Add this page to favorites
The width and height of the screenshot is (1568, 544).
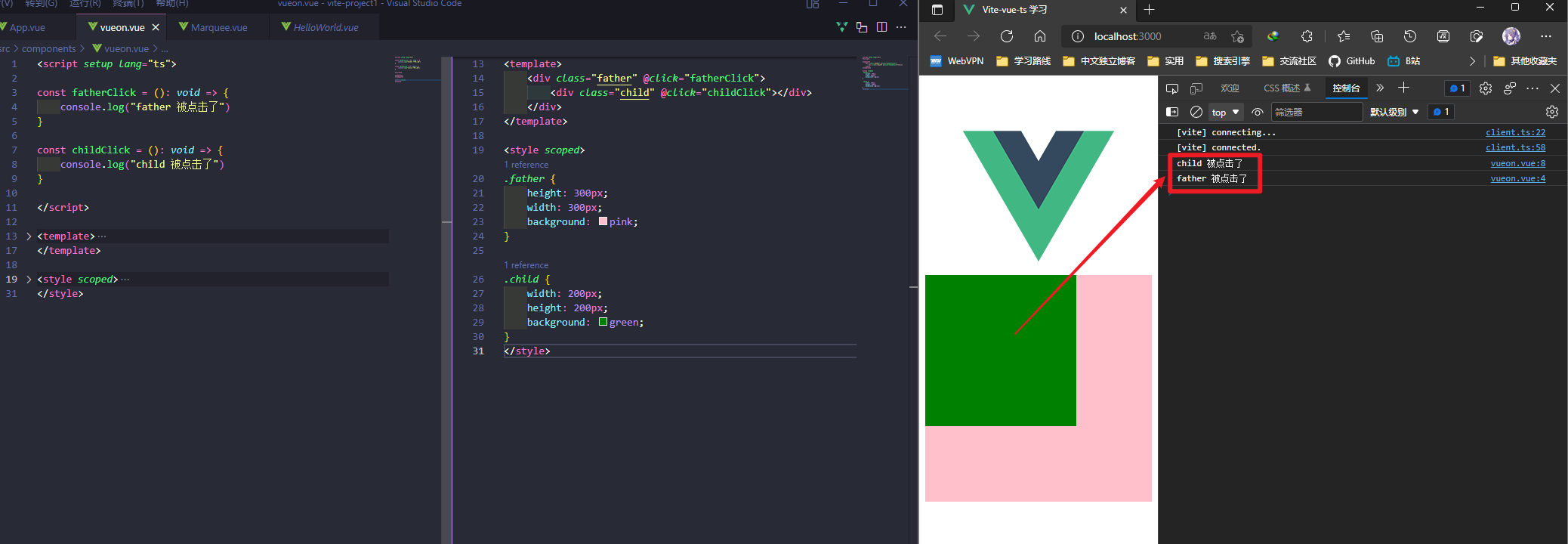(x=1237, y=36)
